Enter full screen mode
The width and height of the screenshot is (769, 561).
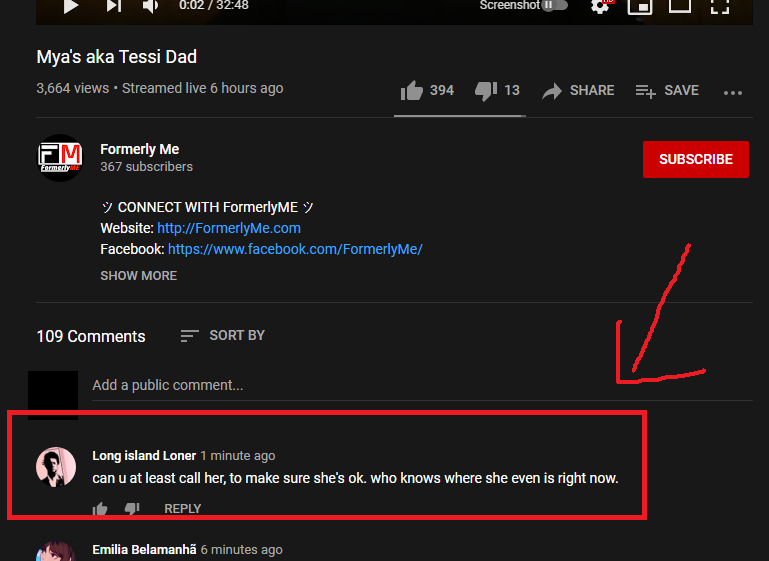(720, 6)
